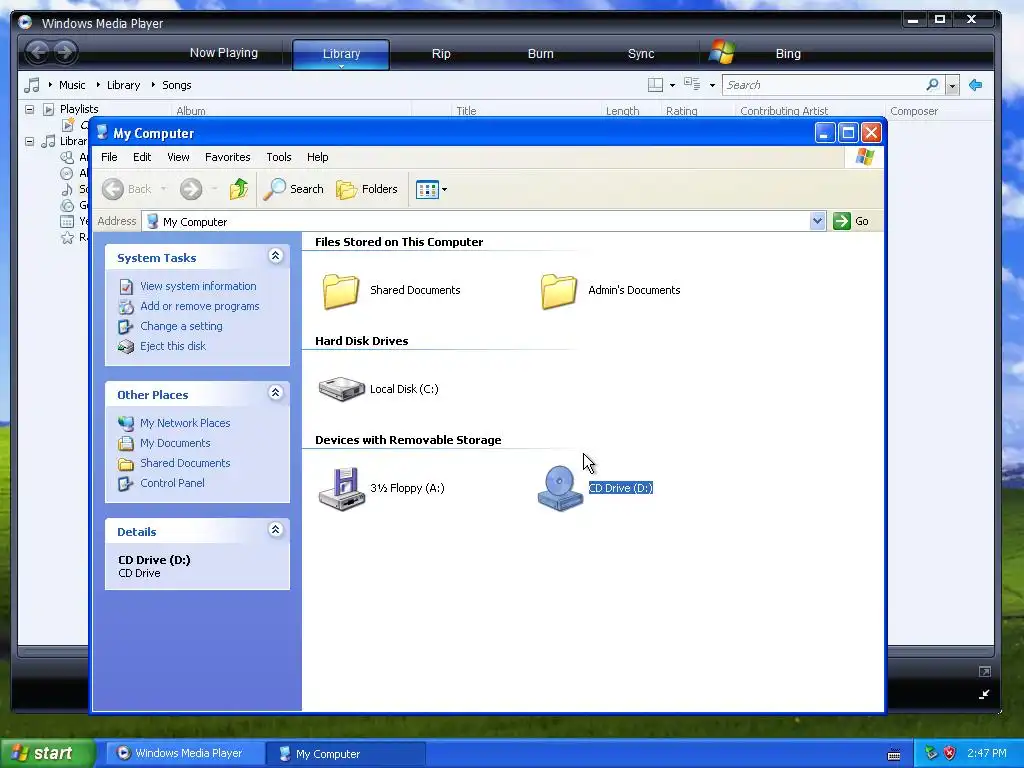Click the Library tab
Screen dimensions: 1024x768
click(341, 54)
